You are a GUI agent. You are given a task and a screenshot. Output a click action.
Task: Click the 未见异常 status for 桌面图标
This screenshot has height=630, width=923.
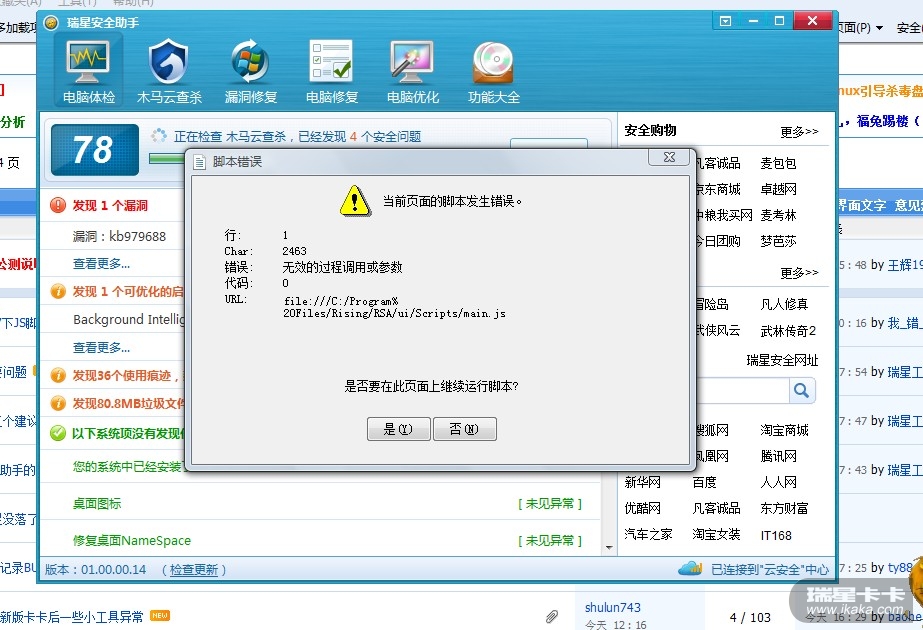pyautogui.click(x=550, y=503)
